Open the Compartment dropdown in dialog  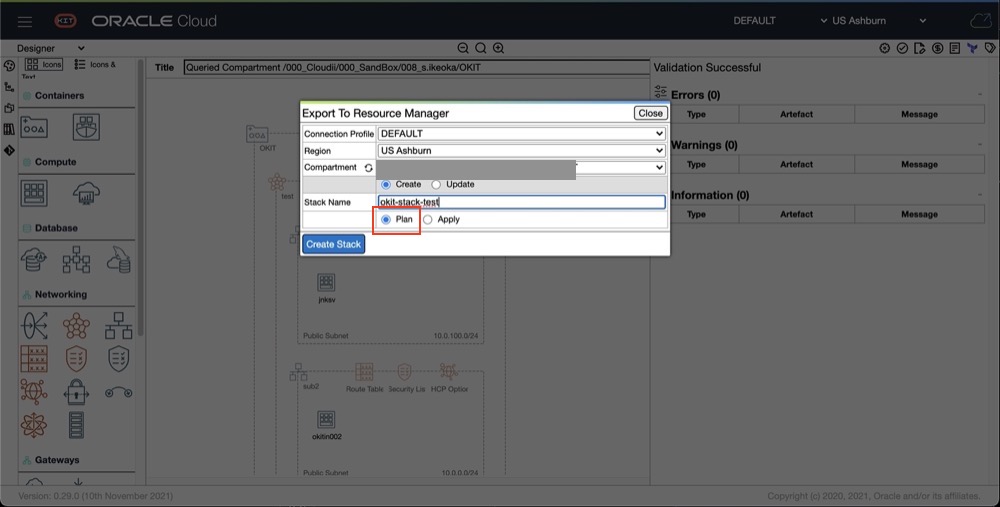[522, 167]
